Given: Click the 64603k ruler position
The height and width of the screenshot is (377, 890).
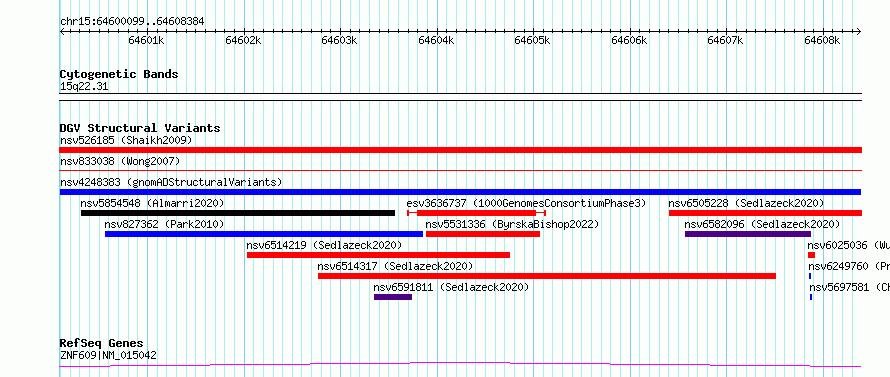Looking at the screenshot, I should [x=339, y=40].
